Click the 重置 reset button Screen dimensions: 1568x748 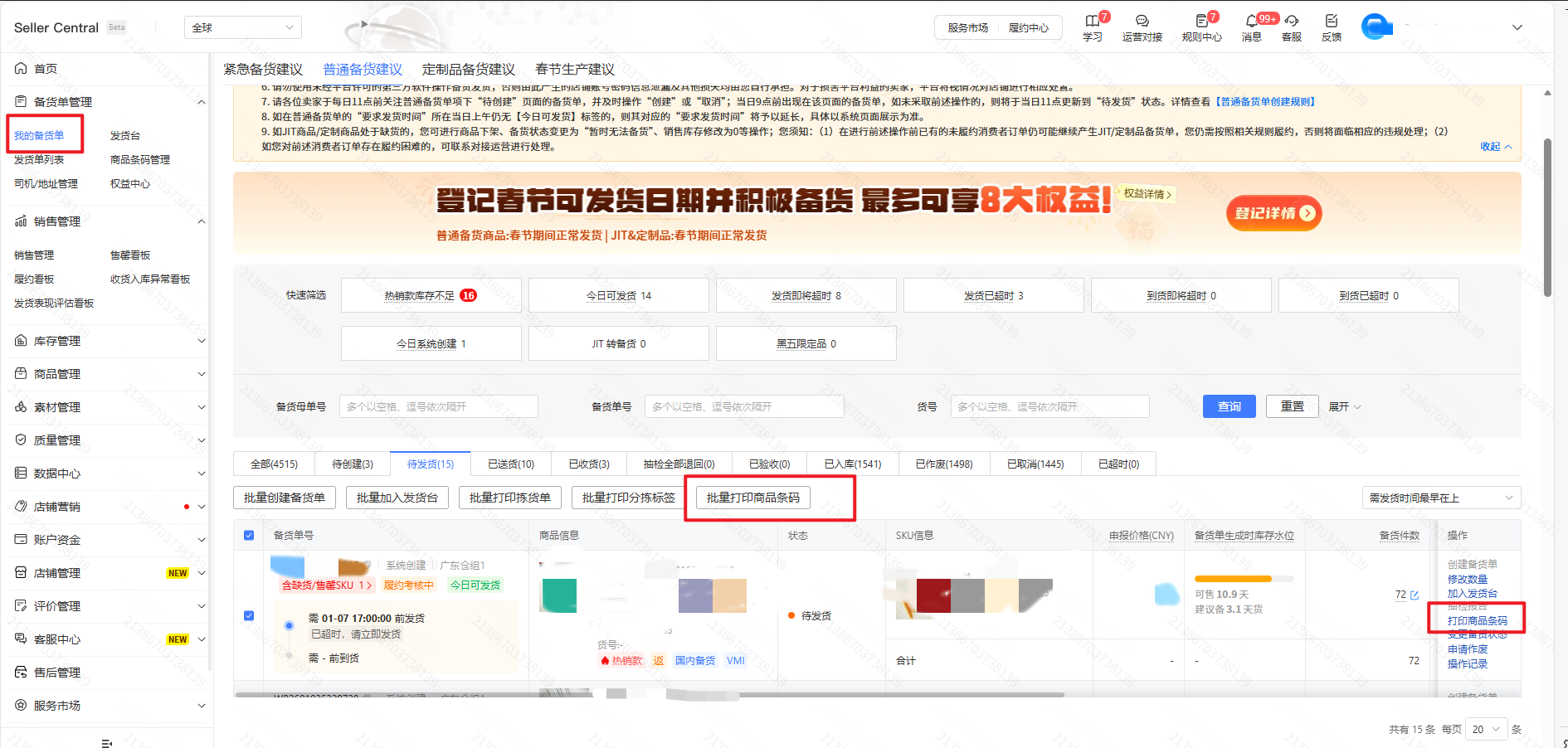pyautogui.click(x=1293, y=406)
